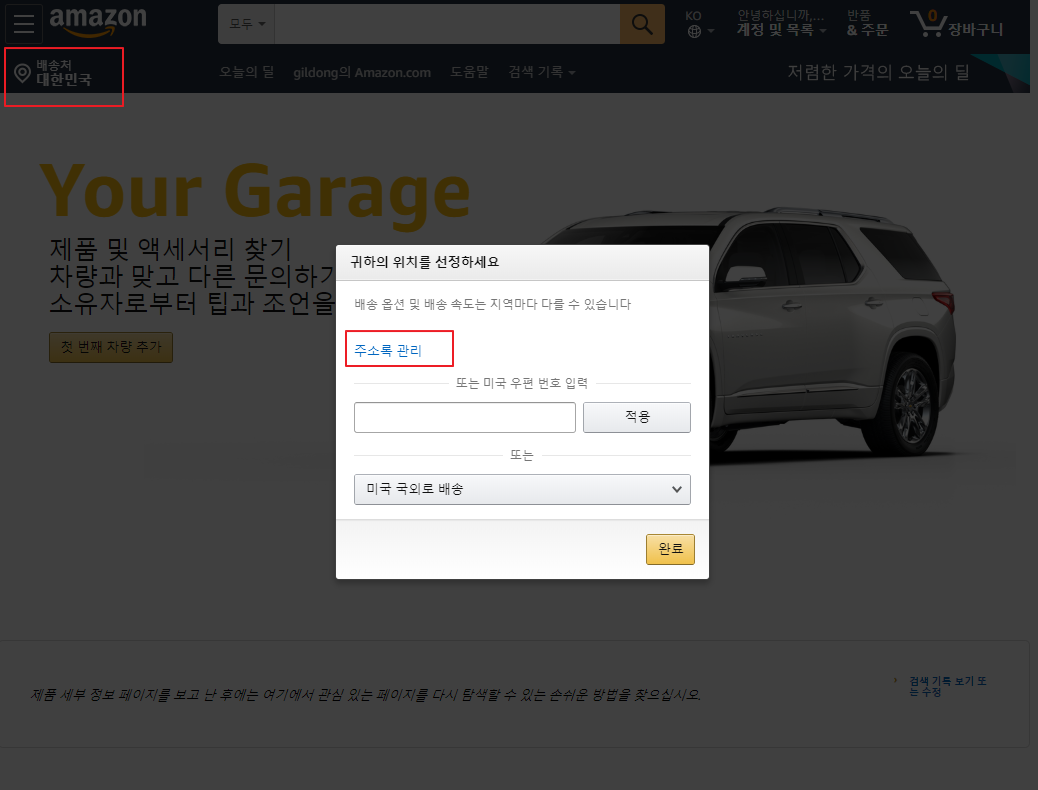Open the cart icon (장바구니)
Screen dimensions: 1038x790
957,24
